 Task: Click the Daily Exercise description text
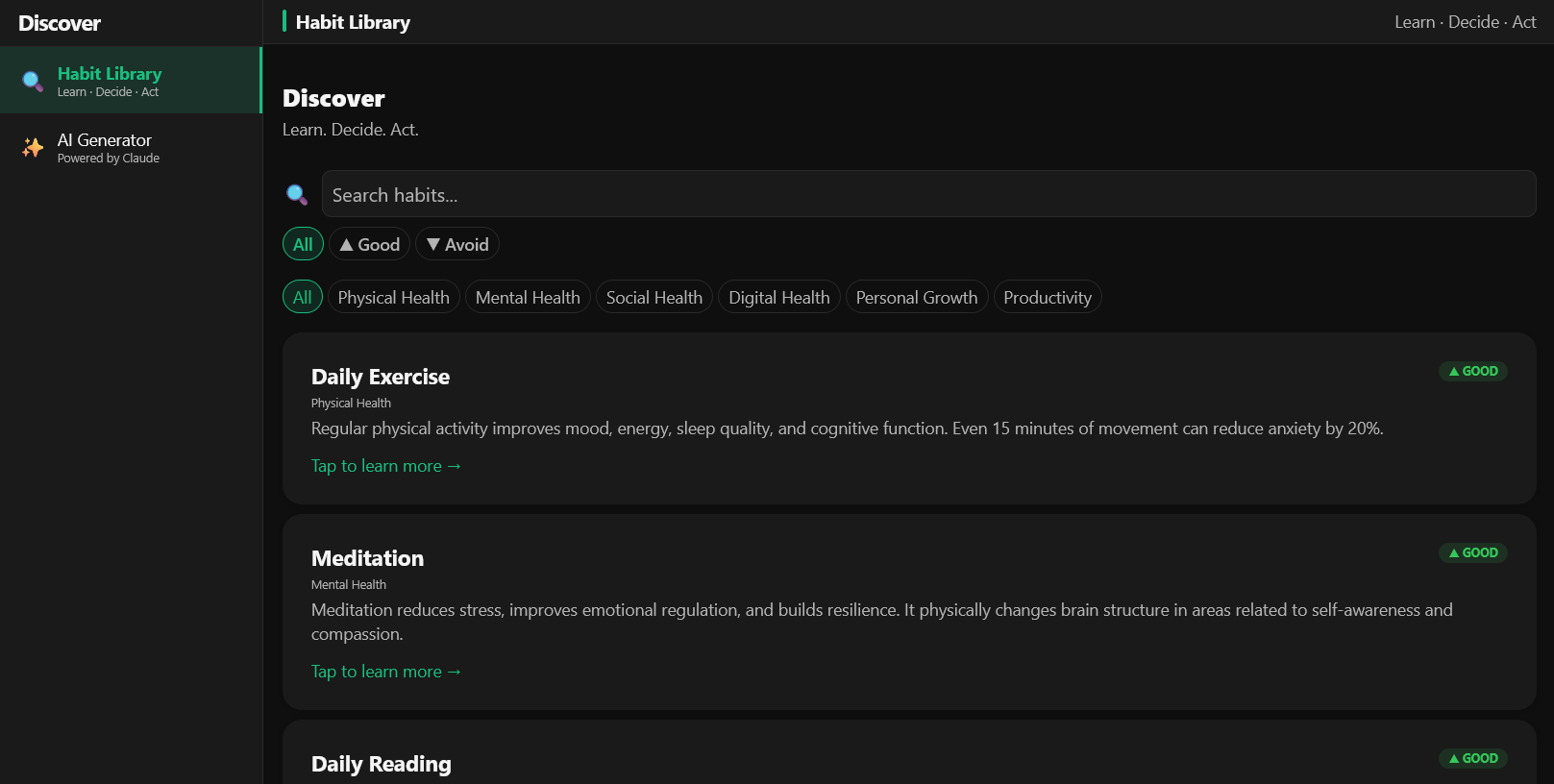coord(848,429)
